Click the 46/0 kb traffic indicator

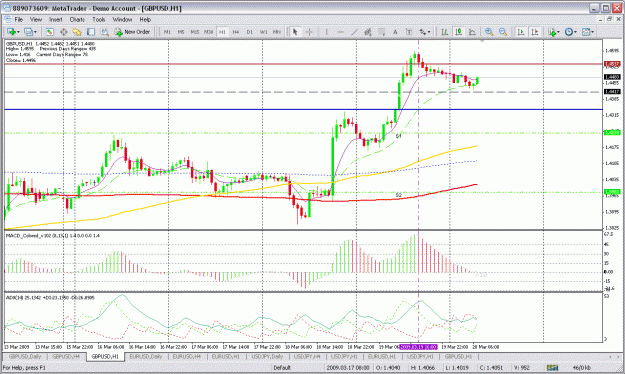click(x=581, y=368)
